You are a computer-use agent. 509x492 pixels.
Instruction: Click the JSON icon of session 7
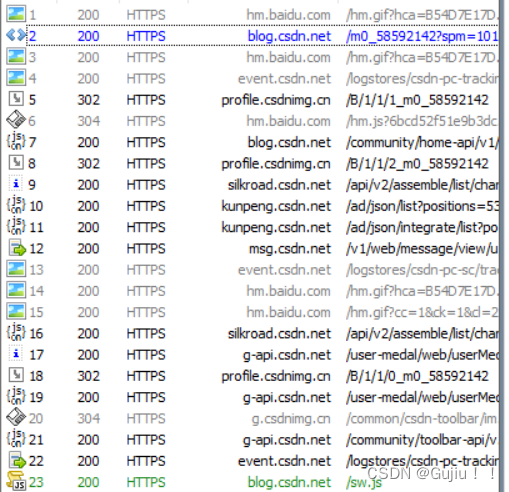[16, 142]
